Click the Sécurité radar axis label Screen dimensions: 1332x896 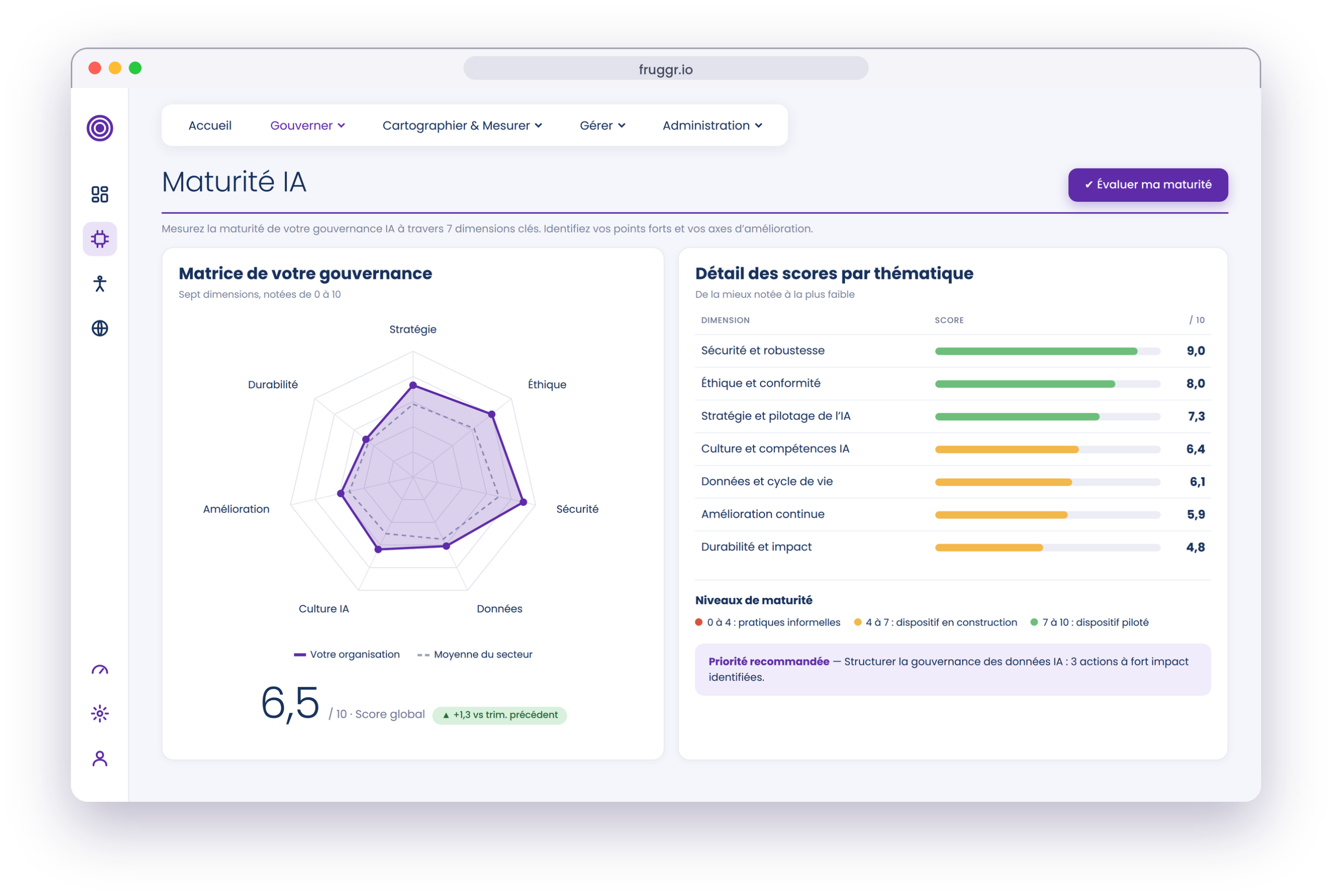(x=577, y=509)
